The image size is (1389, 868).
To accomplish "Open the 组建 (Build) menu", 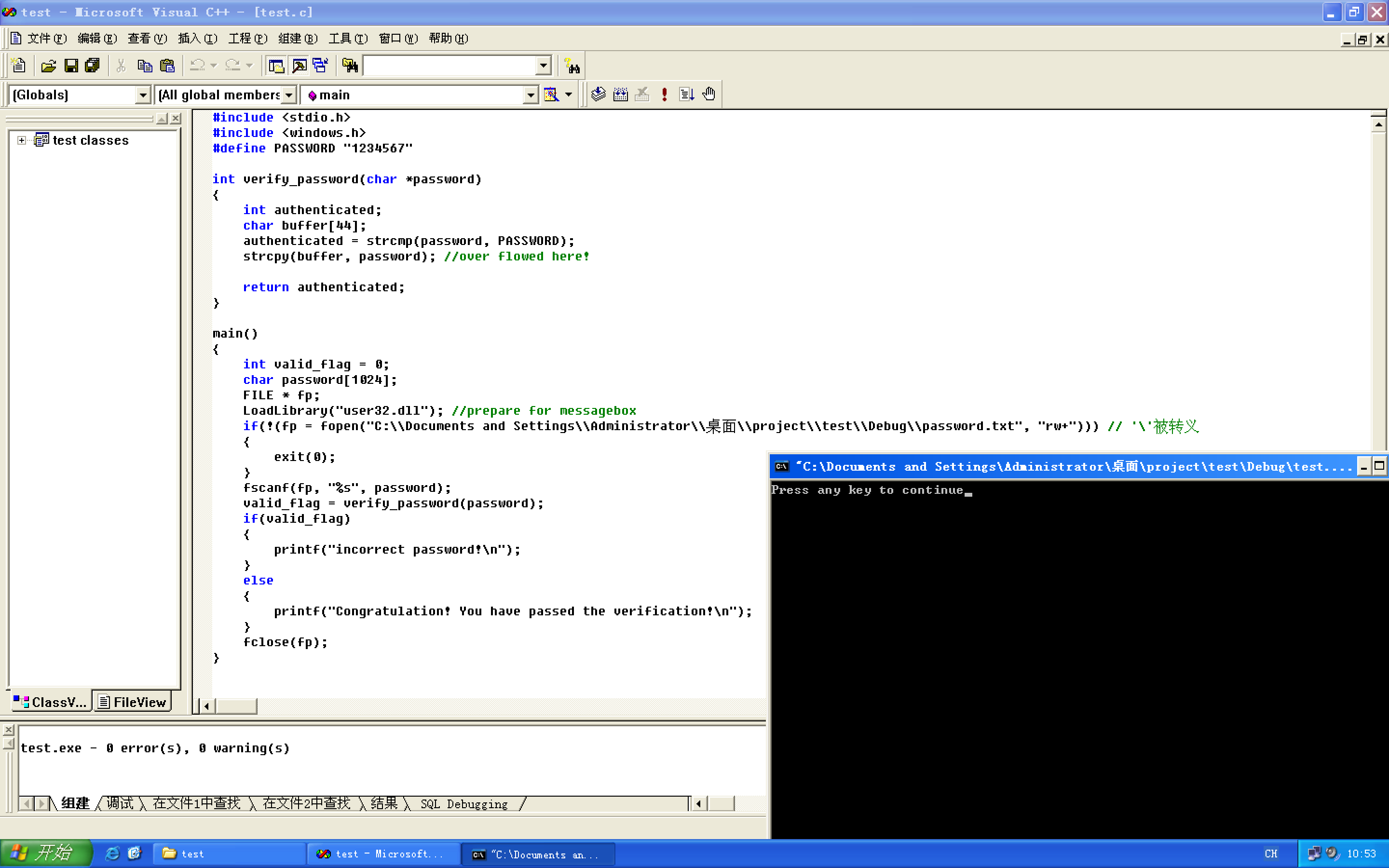I will tap(297, 39).
